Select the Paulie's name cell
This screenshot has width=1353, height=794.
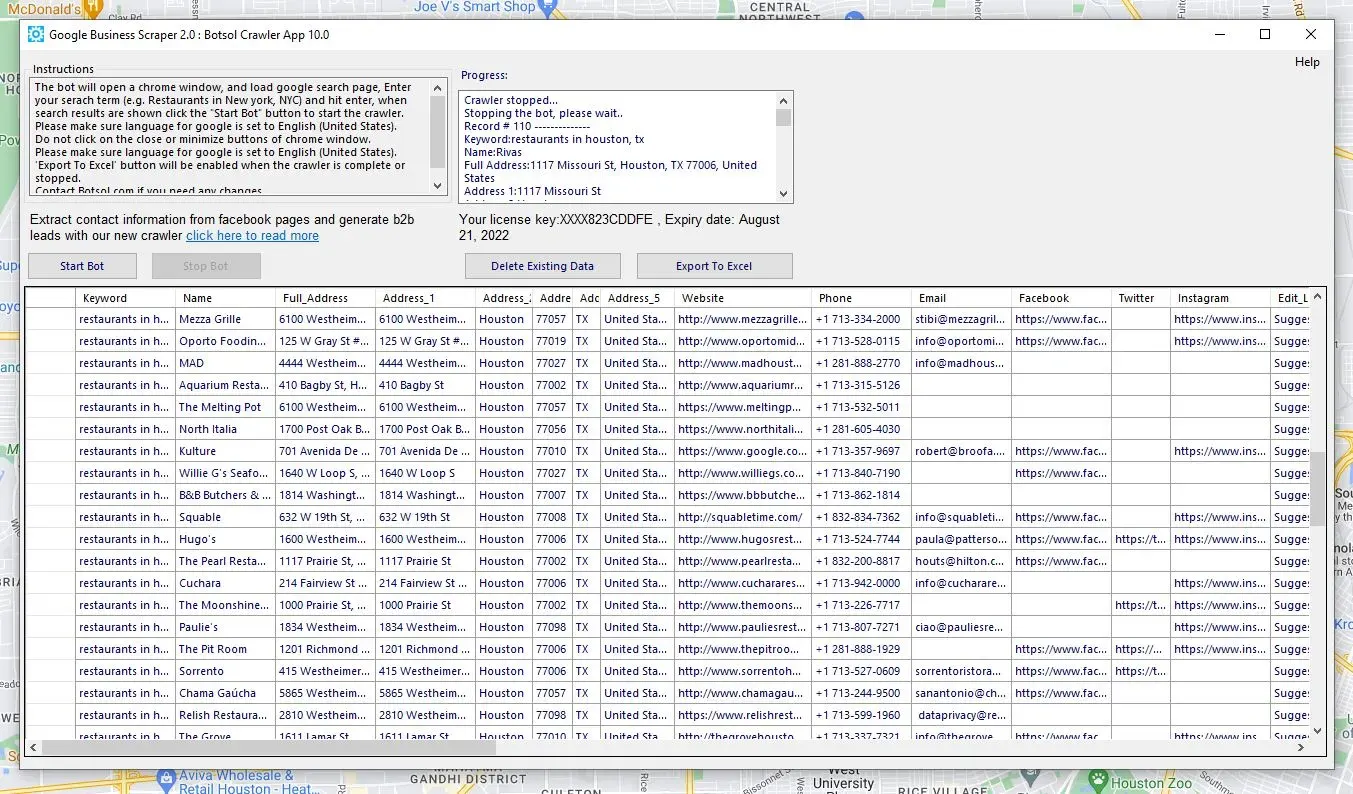(x=226, y=627)
